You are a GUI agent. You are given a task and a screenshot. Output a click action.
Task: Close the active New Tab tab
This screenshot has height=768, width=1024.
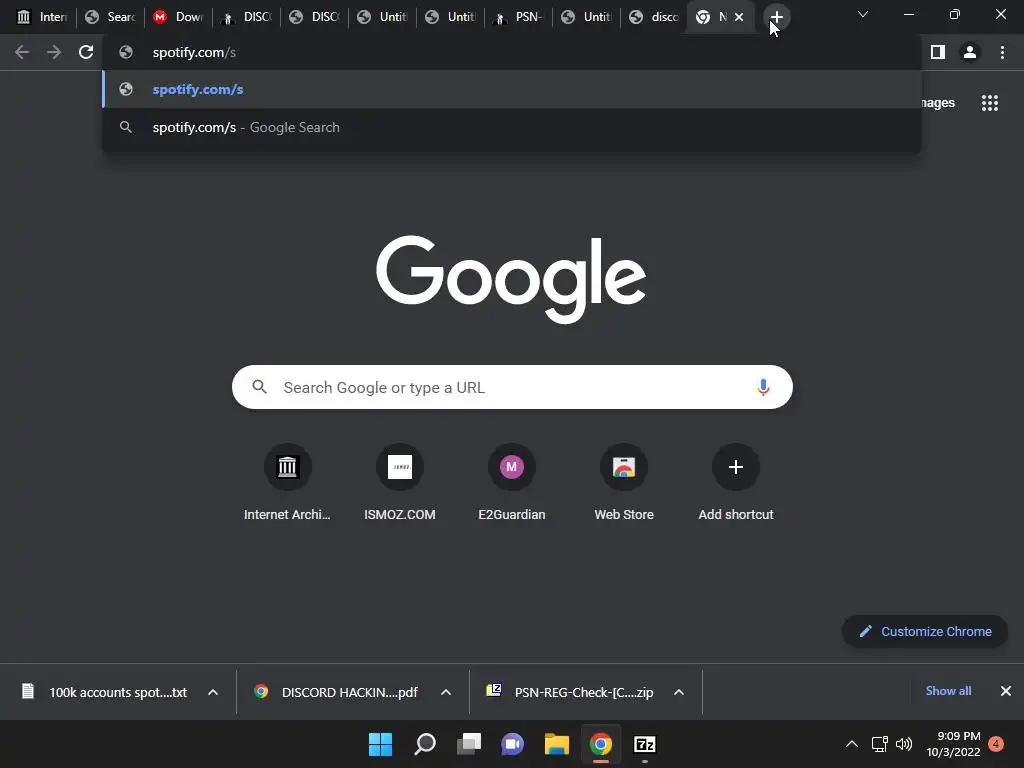(x=739, y=17)
